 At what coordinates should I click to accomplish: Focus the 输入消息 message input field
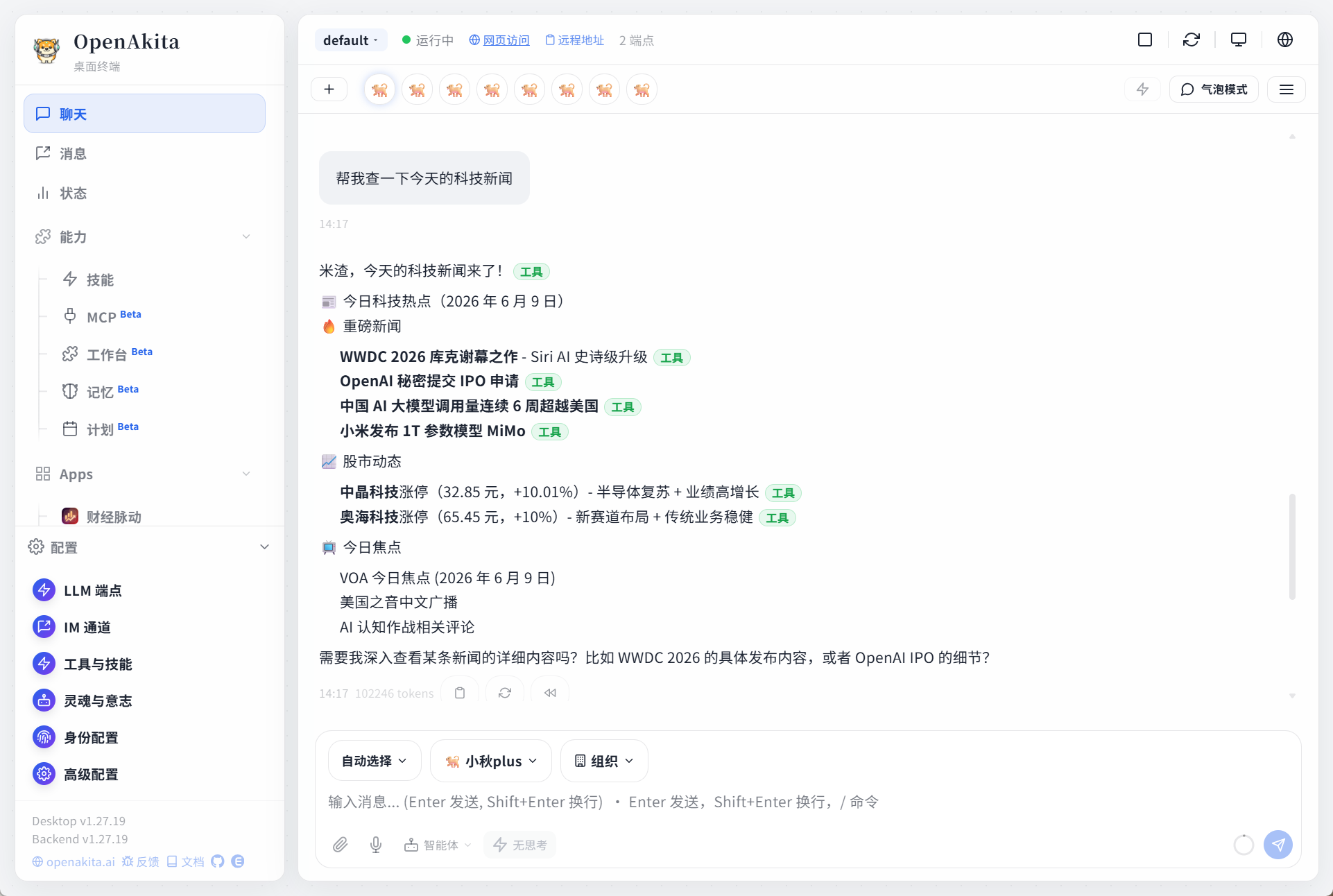click(808, 802)
